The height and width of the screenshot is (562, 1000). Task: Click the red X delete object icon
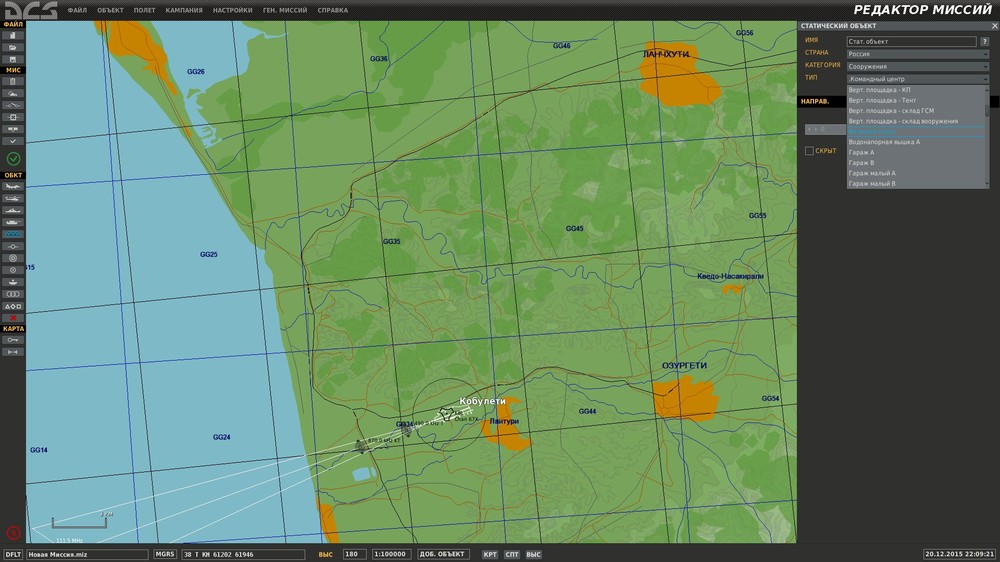click(13, 318)
